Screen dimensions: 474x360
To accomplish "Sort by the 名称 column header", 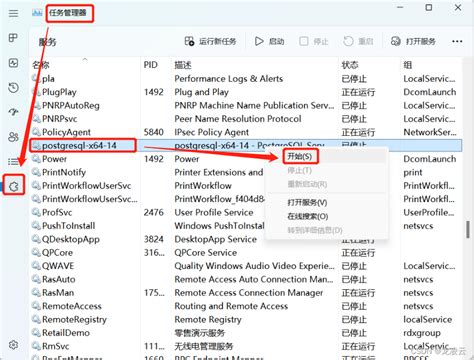I will click(x=85, y=65).
